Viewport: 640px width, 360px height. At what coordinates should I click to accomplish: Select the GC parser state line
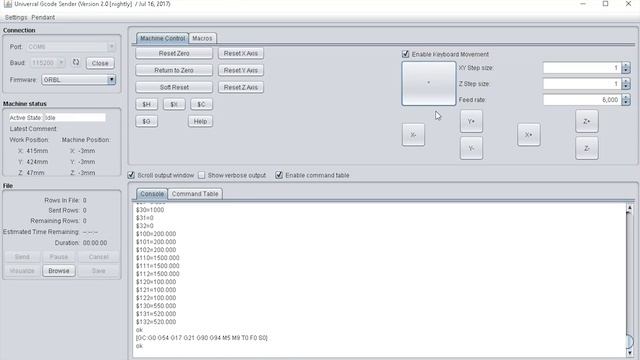point(202,338)
